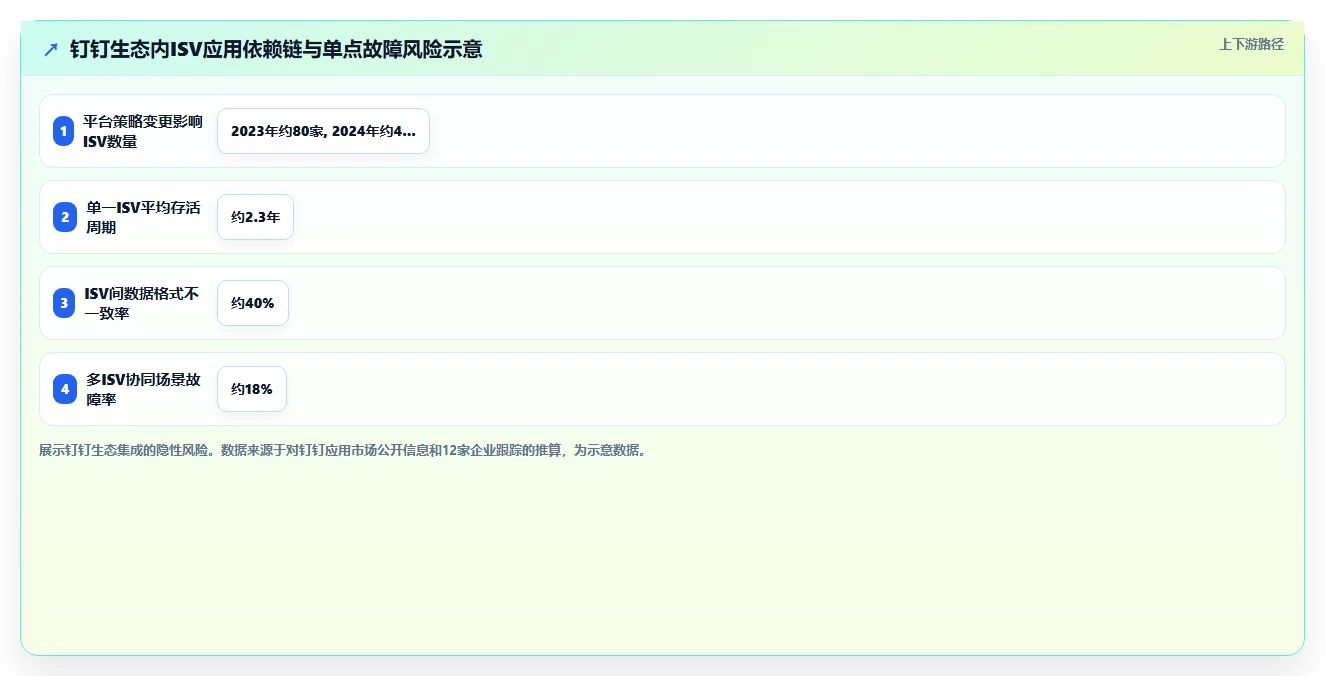Select step badge 3 for ISV间数据格式不一致率
Screen dimensions: 1325x676
point(64,303)
